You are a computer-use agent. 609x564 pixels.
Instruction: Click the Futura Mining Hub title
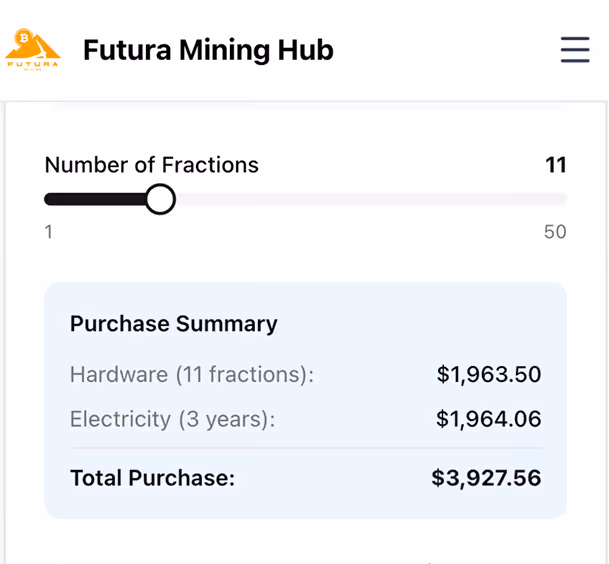point(208,49)
